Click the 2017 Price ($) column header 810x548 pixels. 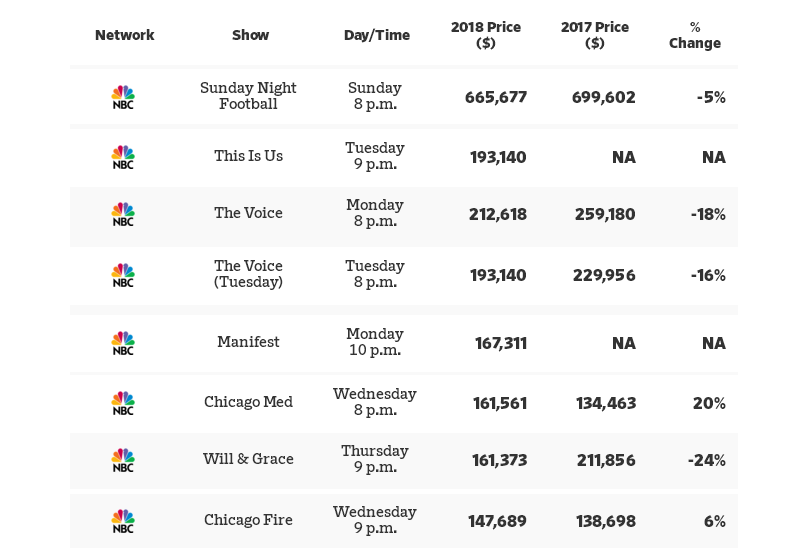pos(595,35)
